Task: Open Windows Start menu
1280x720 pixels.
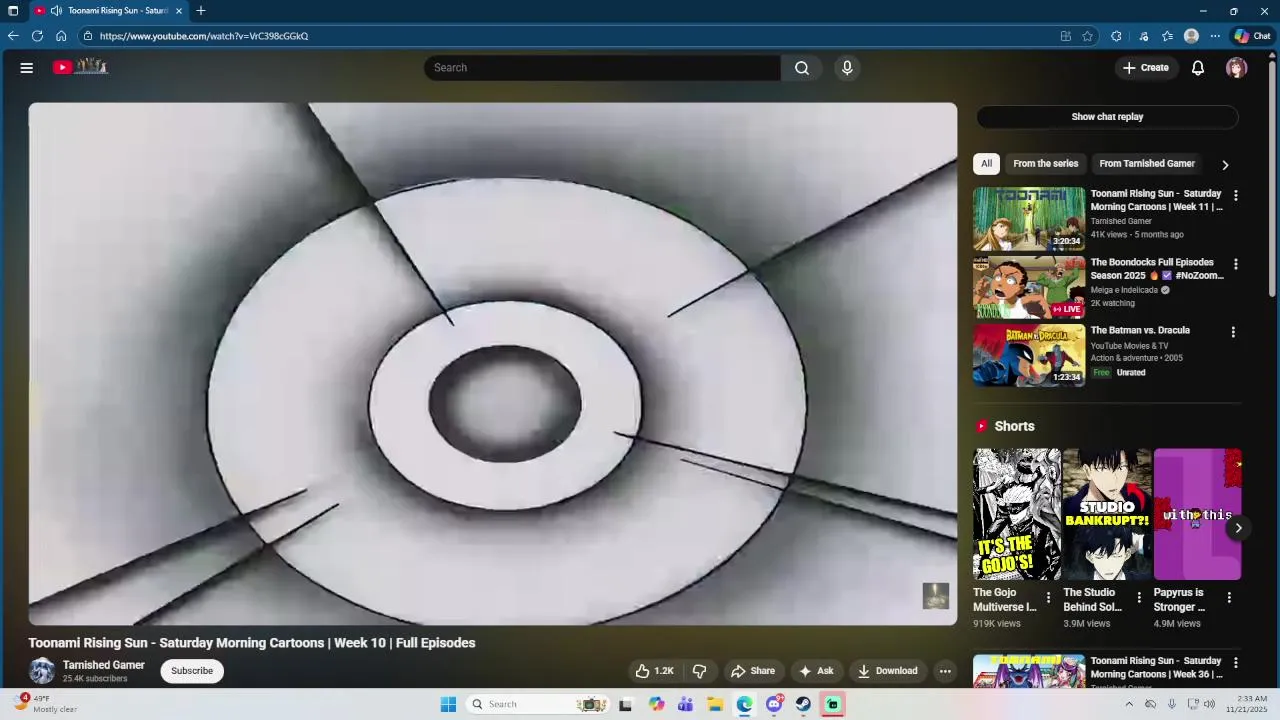Action: 448,704
